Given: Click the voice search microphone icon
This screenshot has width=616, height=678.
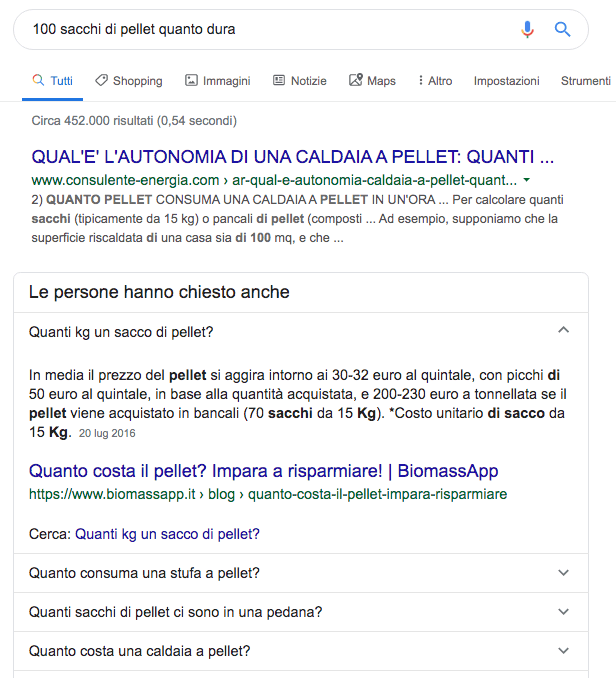Looking at the screenshot, I should tap(527, 29).
